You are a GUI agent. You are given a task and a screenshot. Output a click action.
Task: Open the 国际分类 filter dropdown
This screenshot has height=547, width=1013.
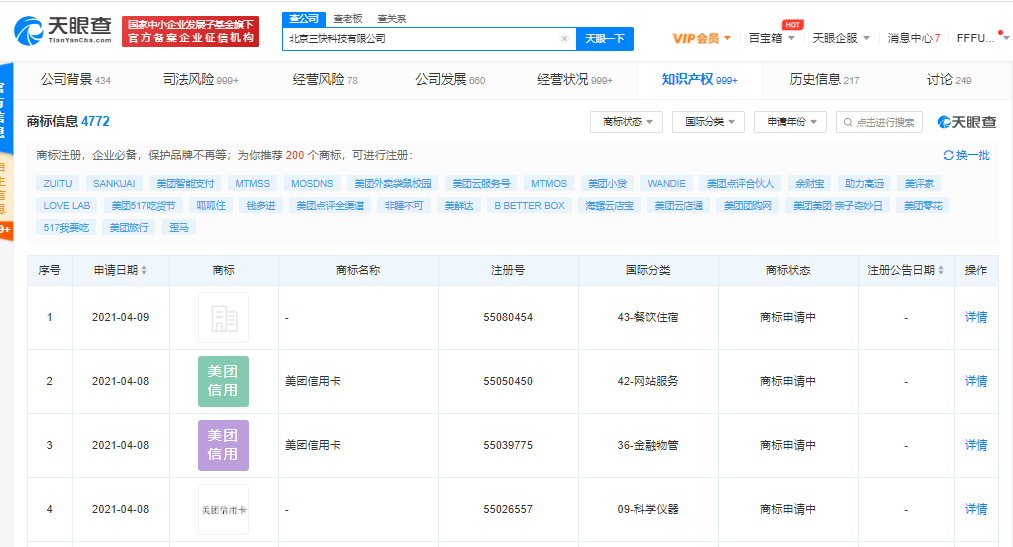click(x=709, y=121)
